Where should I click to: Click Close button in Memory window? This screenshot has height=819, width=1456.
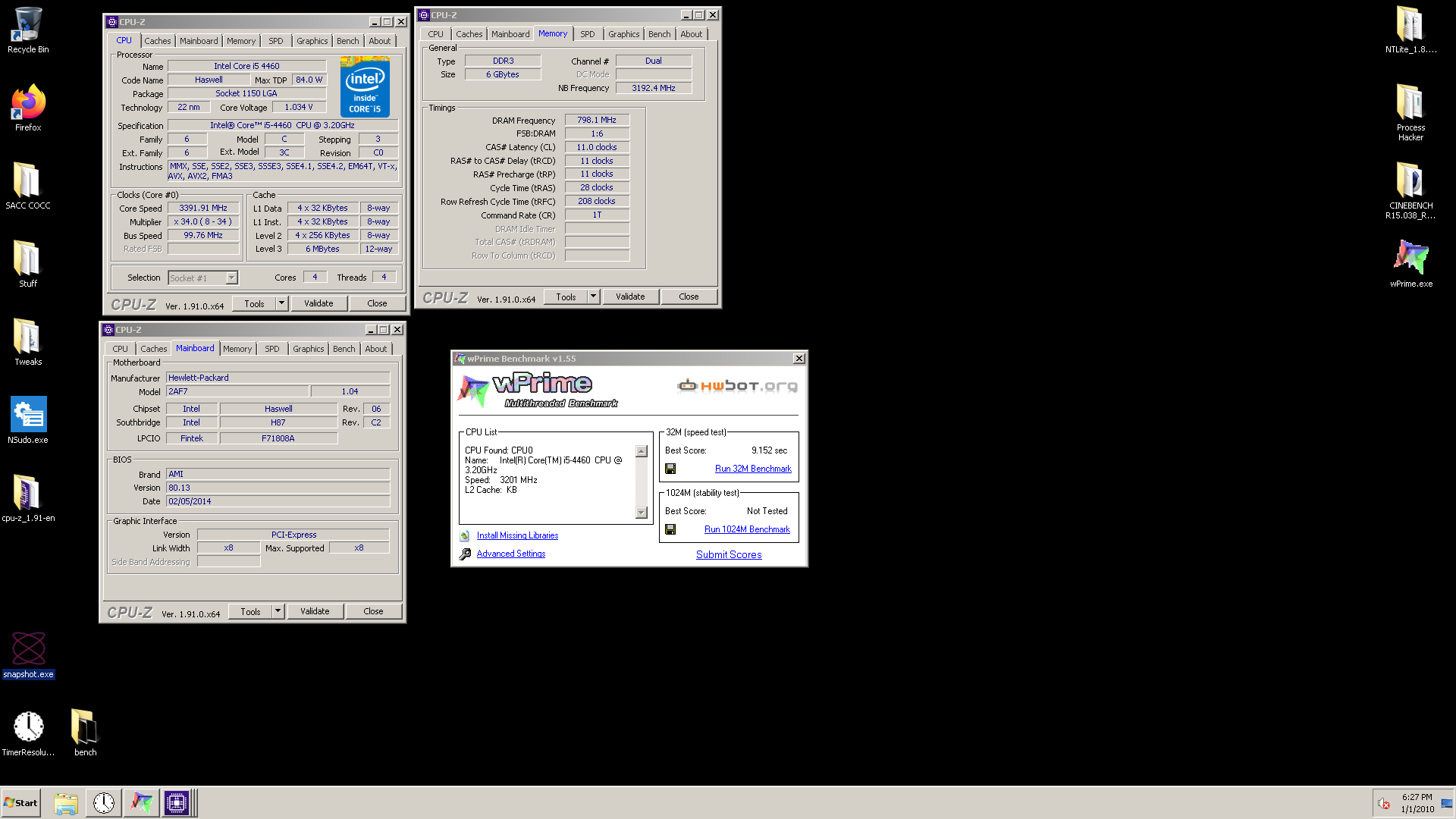pos(689,297)
